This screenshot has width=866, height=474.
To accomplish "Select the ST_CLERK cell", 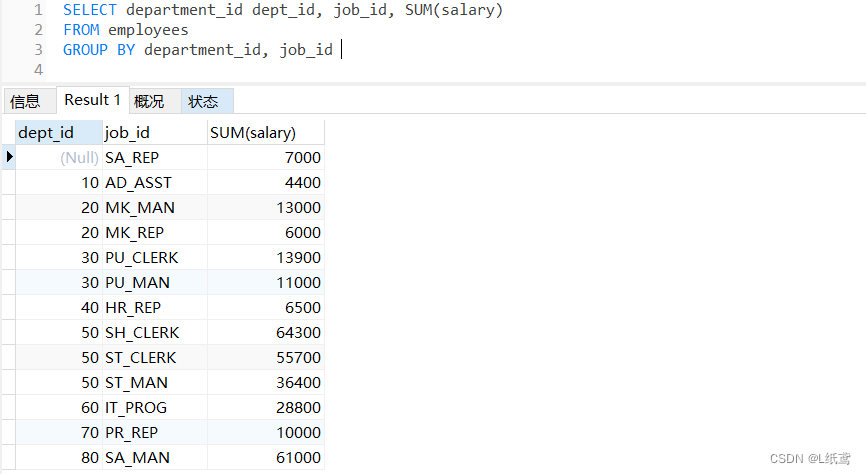I will pyautogui.click(x=155, y=357).
